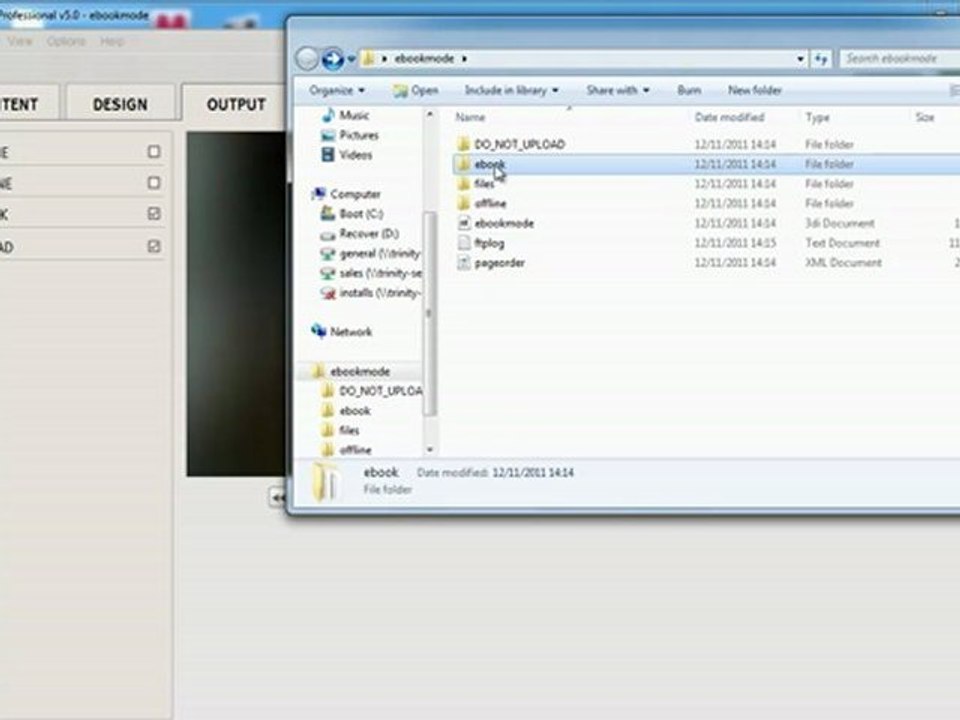This screenshot has height=720, width=960.
Task: Click ebook Date modified in details pane
Action: click(x=495, y=473)
